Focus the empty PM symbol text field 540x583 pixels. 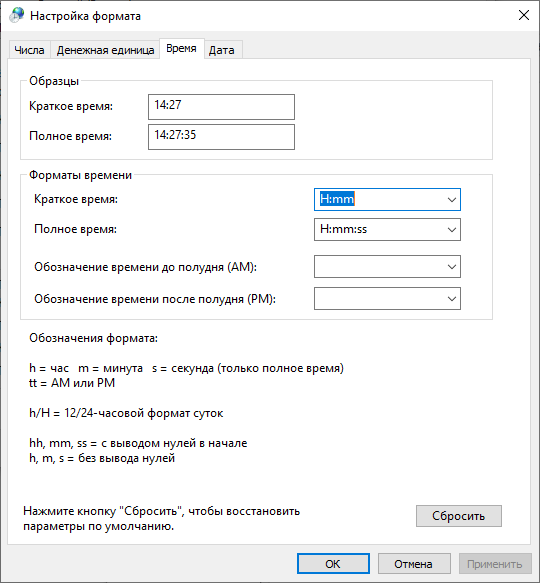click(379, 299)
